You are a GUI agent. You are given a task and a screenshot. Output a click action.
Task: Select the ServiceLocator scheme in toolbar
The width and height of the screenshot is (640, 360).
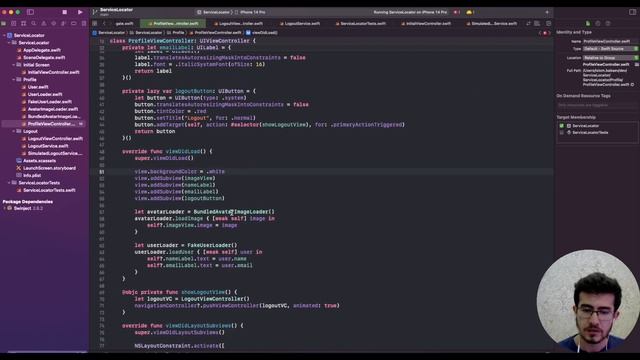[x=213, y=12]
